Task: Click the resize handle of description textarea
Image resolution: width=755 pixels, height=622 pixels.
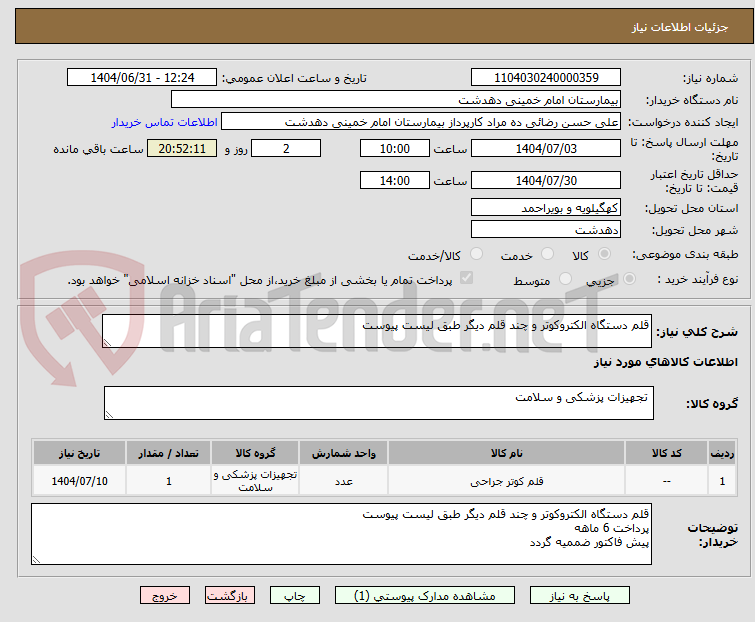Action: tap(107, 343)
